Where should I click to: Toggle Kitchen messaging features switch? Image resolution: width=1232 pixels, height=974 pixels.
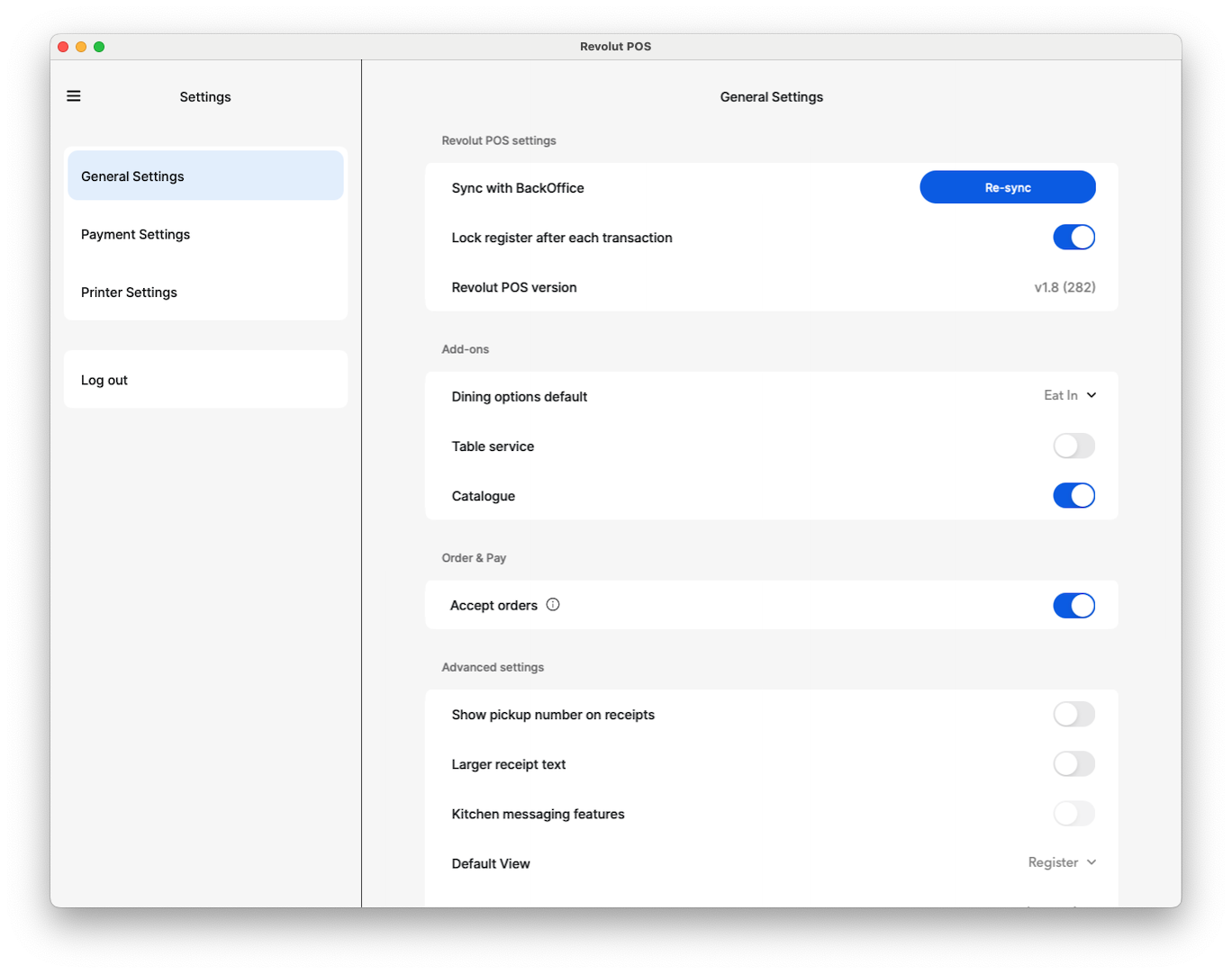[1074, 814]
